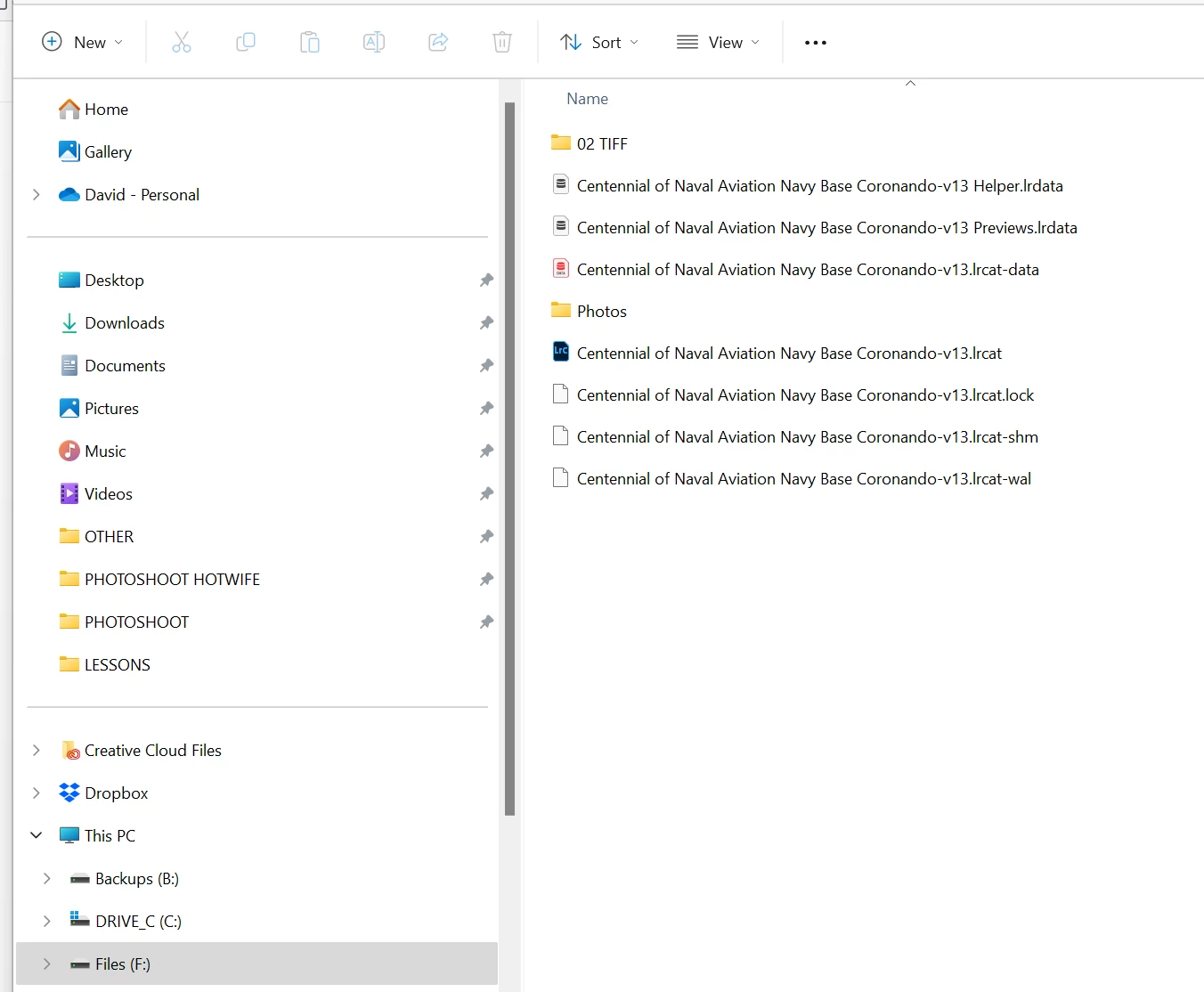Image resolution: width=1204 pixels, height=992 pixels.
Task: Click pin icon beside PHOTOSHOOT folder
Action: 486,622
